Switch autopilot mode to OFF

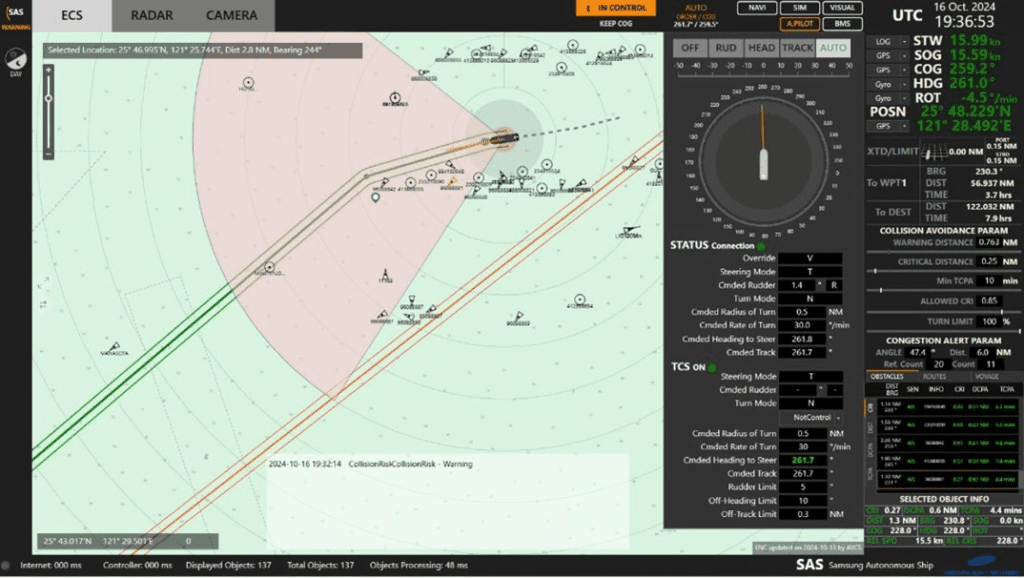(690, 48)
